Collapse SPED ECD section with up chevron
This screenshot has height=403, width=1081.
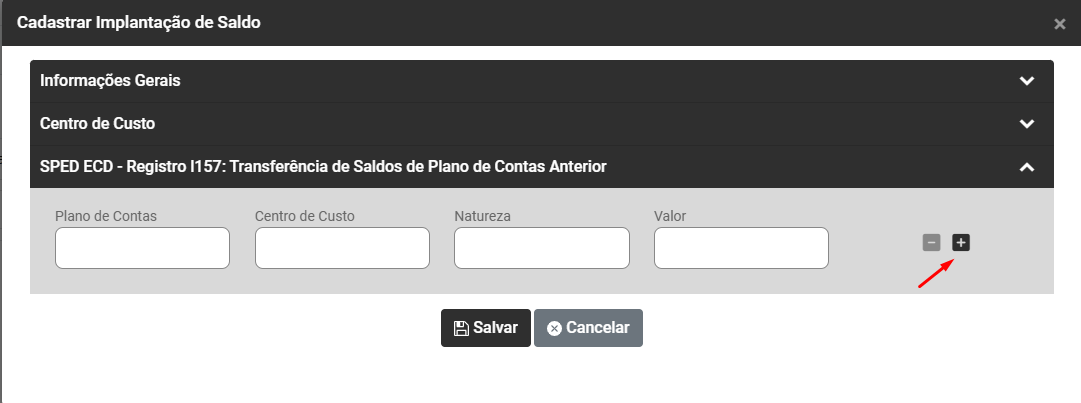click(1026, 167)
